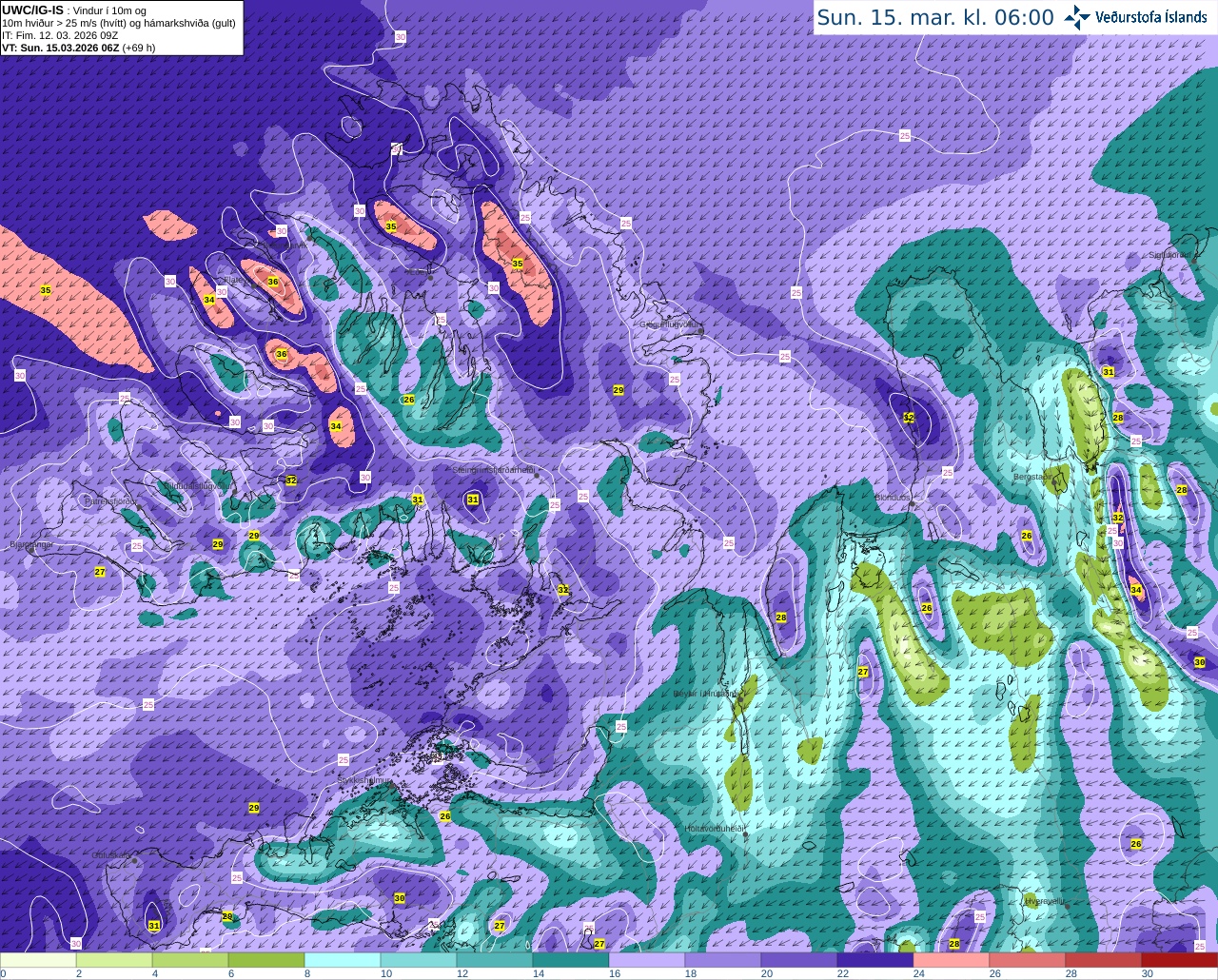
Task: Click the Veðurstofa Íslands logo icon
Action: [1076, 17]
